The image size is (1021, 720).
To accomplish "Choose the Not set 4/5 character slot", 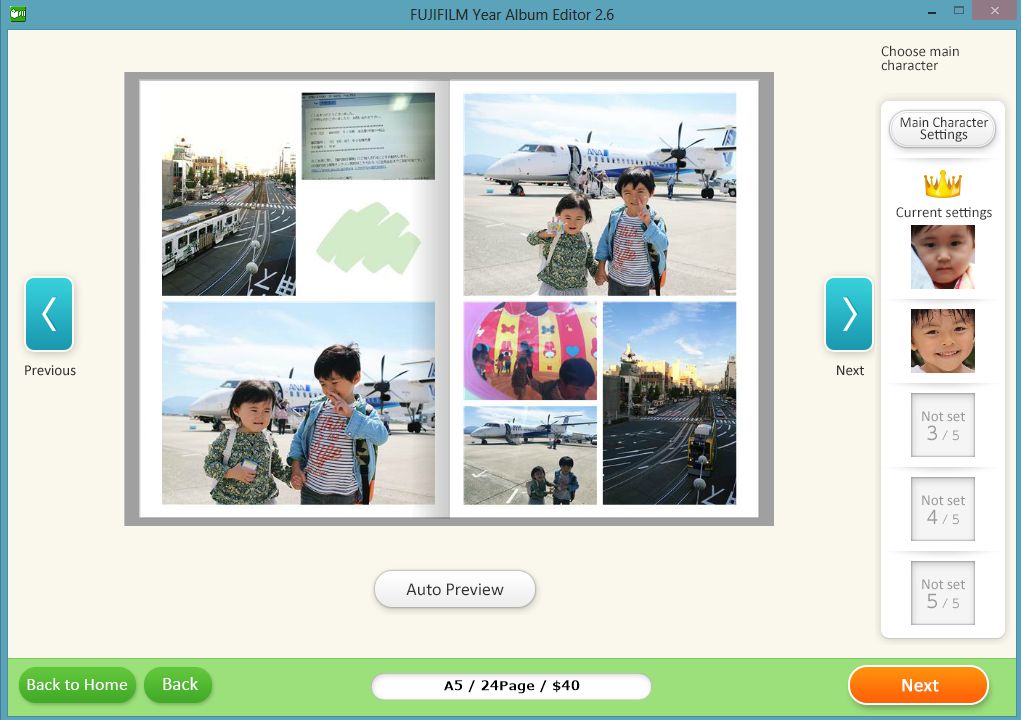I will (942, 509).
